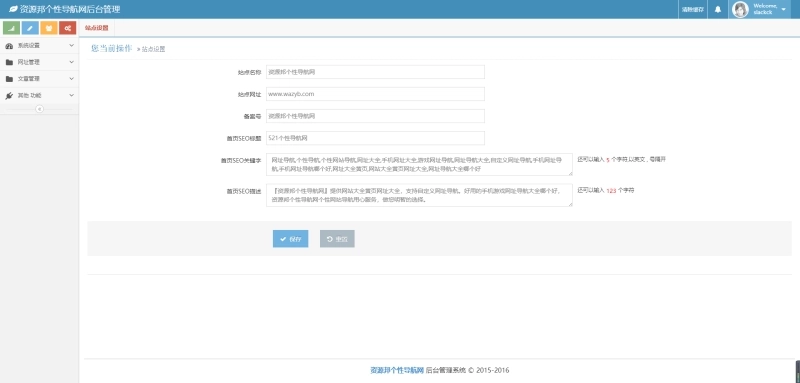Click the header title 资源邦个性导航网后台管理
Image resolution: width=800 pixels, height=383 pixels.
(70, 9)
